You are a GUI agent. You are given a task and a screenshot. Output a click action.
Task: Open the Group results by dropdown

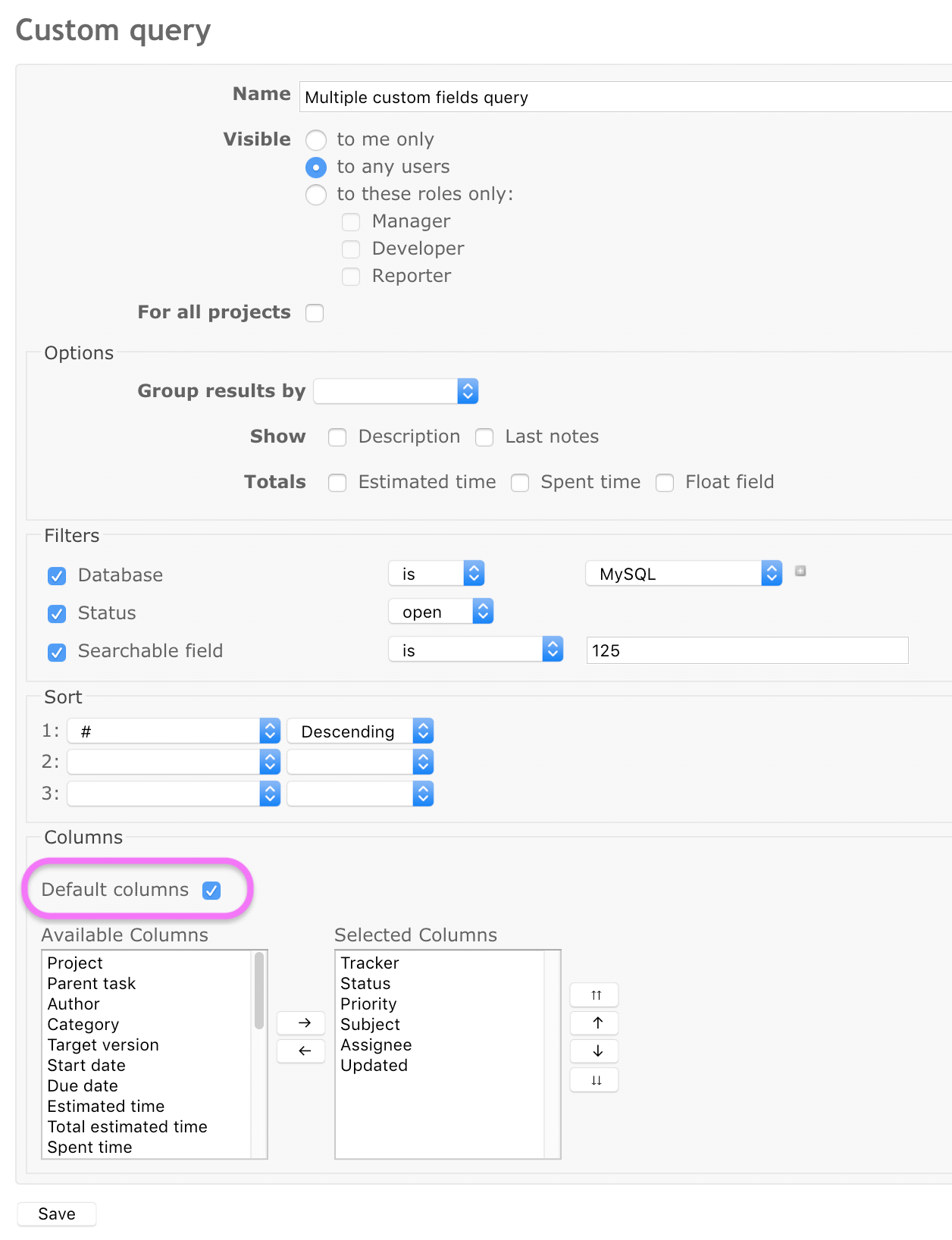point(396,391)
